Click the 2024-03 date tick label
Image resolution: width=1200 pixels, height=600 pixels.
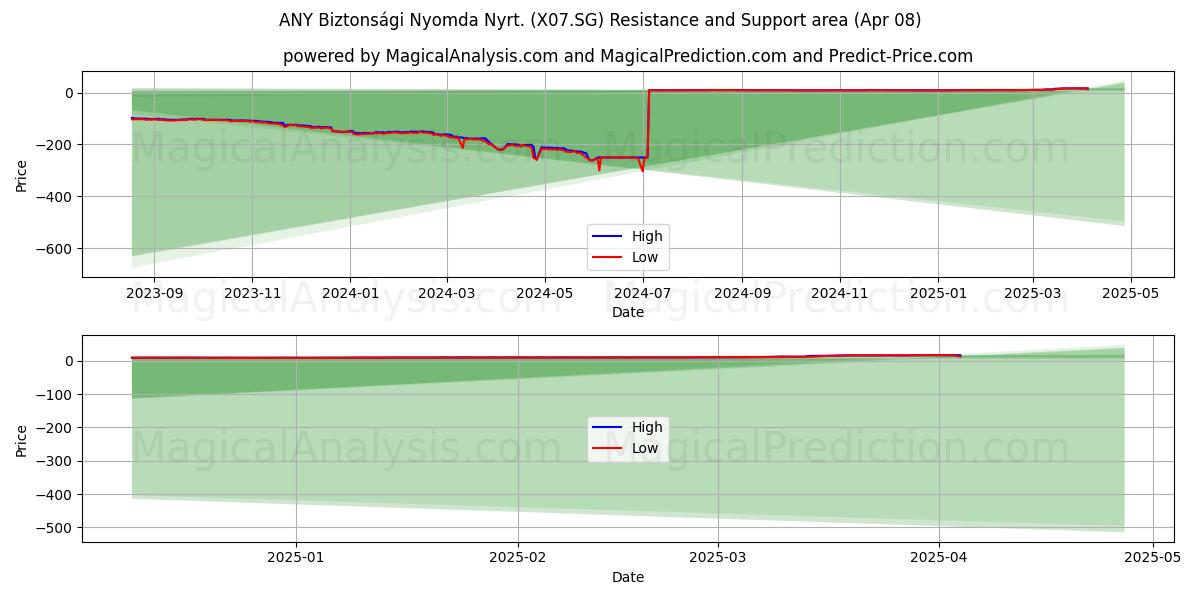point(446,295)
